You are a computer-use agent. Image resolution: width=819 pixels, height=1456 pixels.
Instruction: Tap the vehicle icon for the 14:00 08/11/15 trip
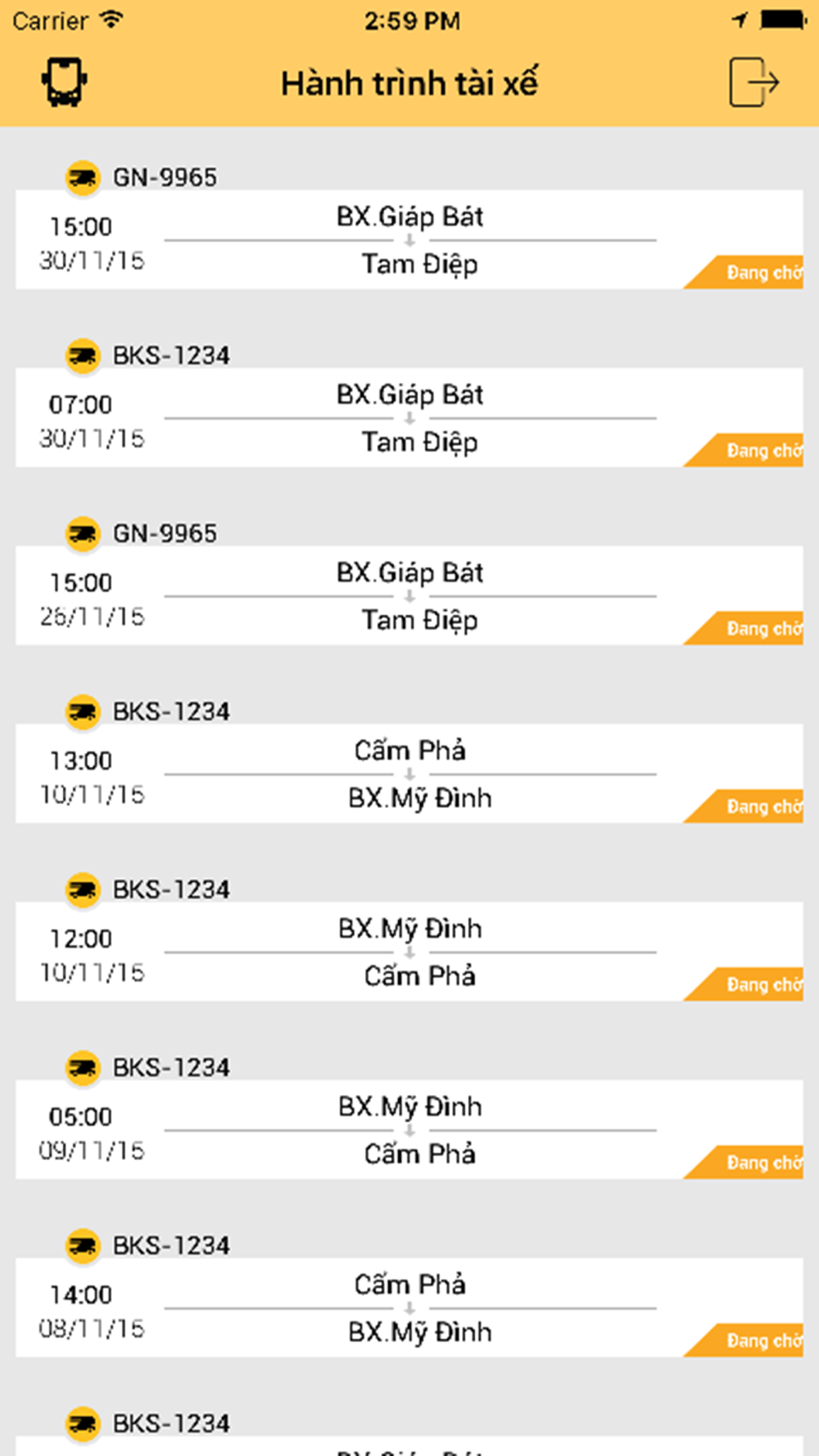[x=82, y=1246]
